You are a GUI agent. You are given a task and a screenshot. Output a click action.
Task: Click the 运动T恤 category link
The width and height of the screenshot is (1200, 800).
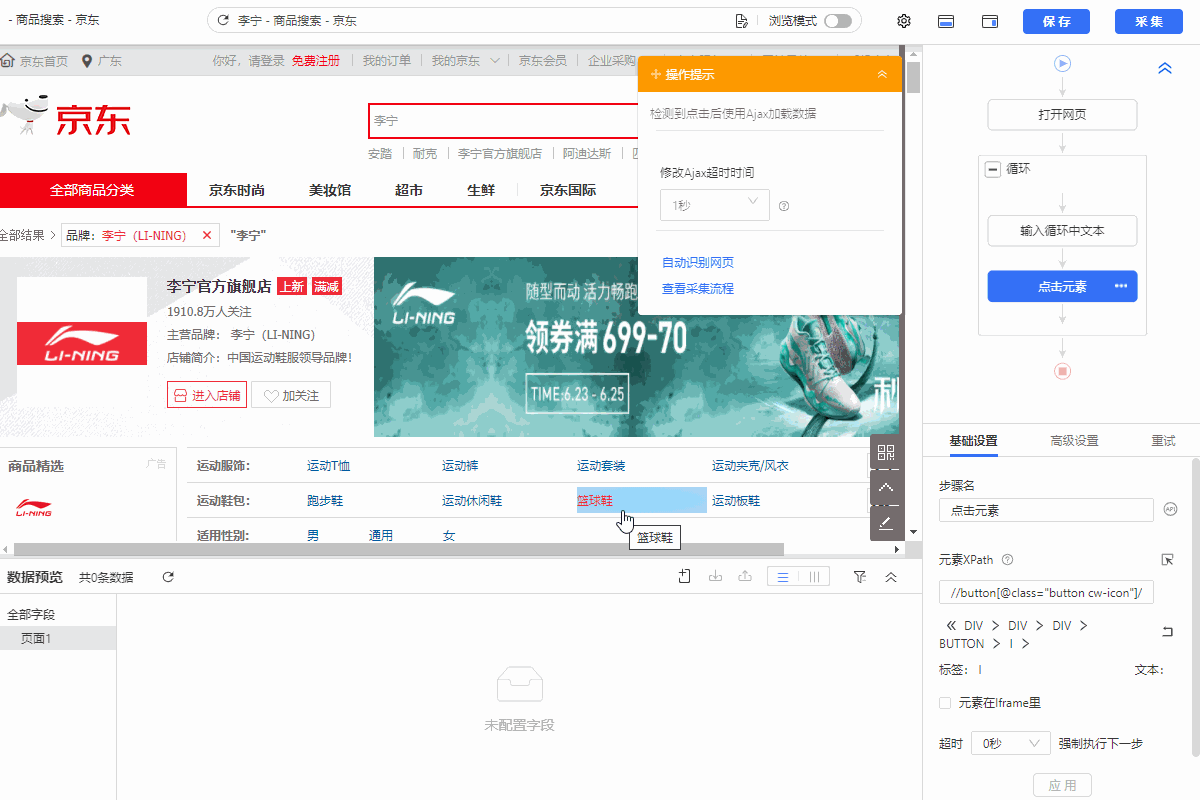[x=328, y=466]
